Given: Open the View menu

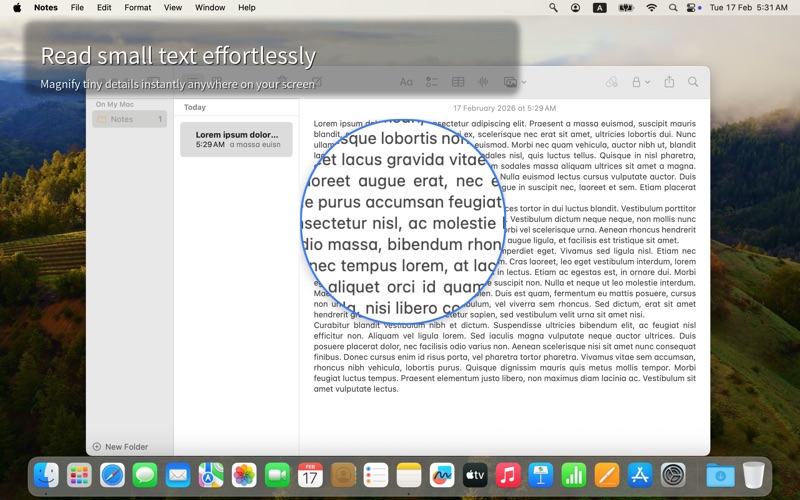Looking at the screenshot, I should tap(173, 8).
